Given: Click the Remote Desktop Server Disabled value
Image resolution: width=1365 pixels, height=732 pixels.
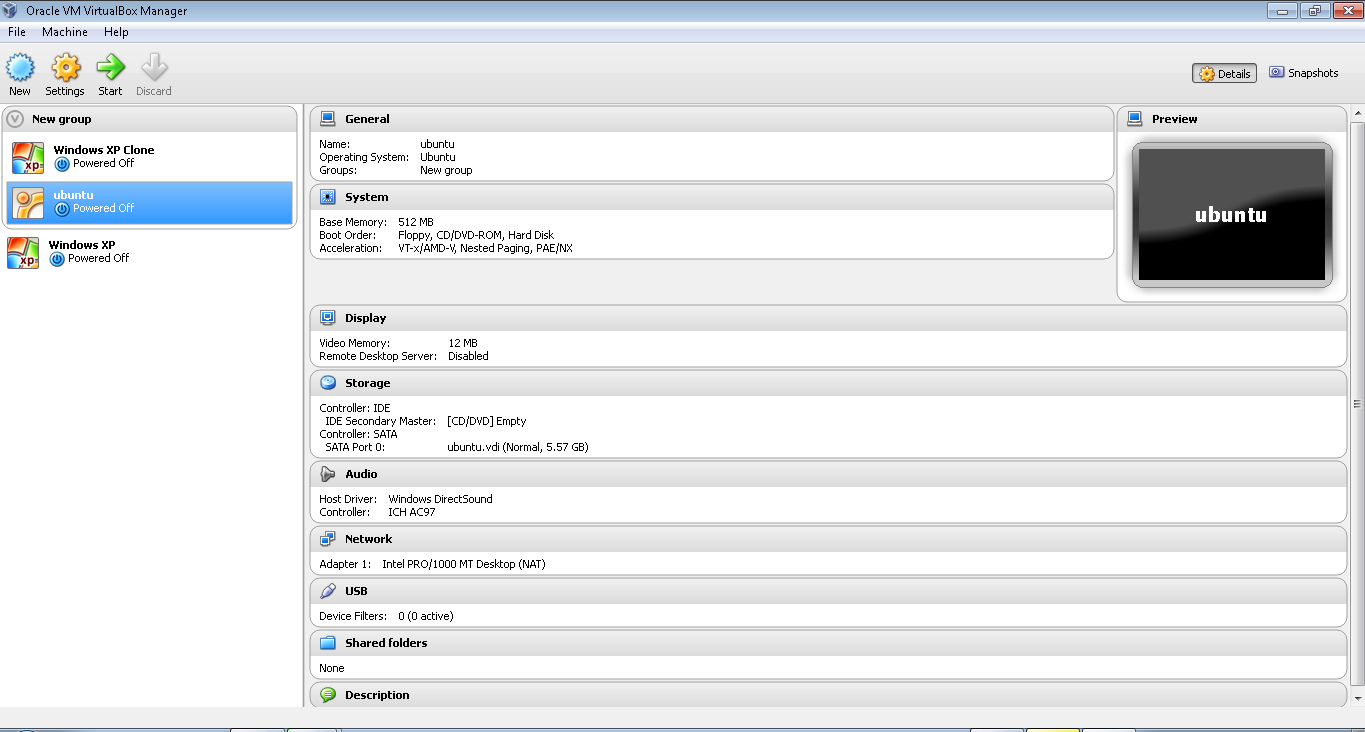Looking at the screenshot, I should [x=468, y=356].
